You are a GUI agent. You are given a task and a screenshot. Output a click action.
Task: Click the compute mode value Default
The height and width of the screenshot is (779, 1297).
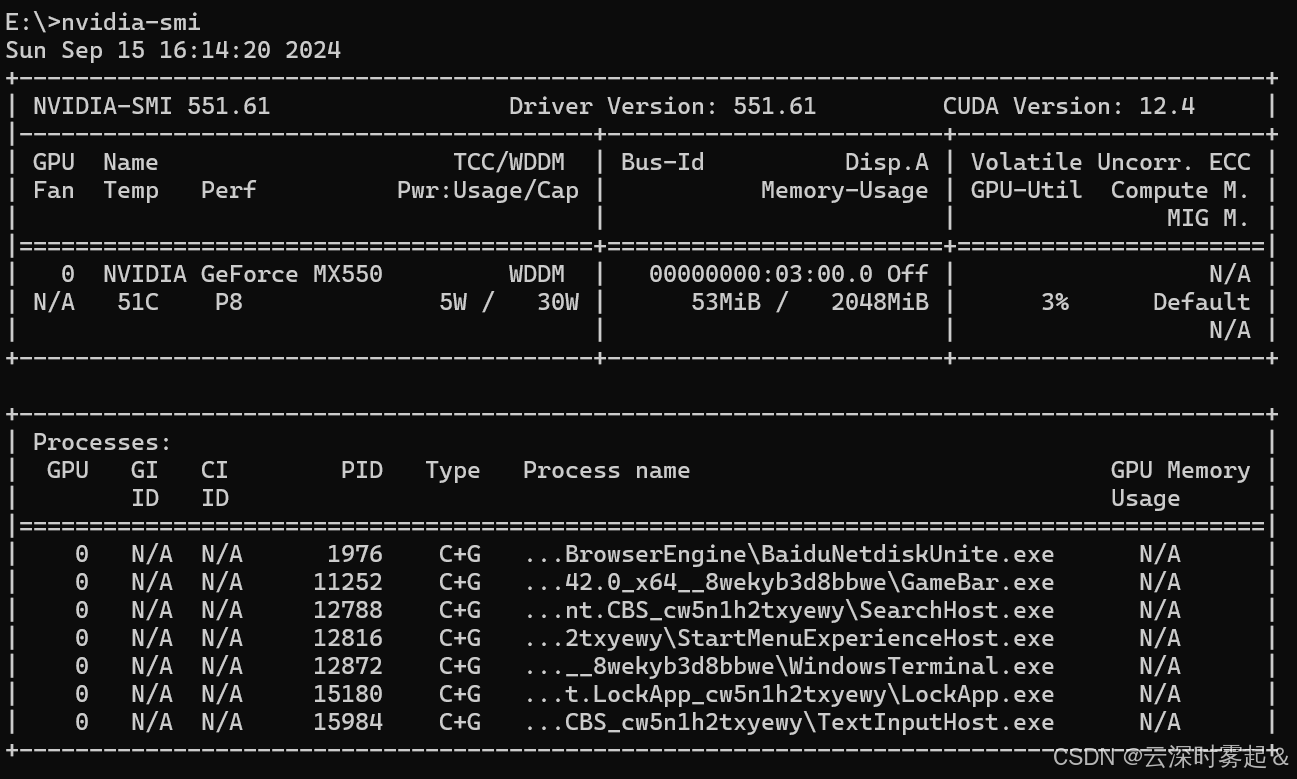(1201, 302)
